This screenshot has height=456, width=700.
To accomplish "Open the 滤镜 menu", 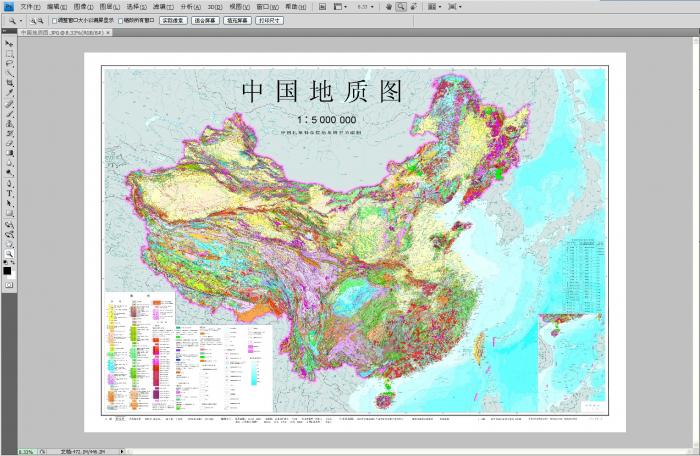I will pyautogui.click(x=158, y=6).
